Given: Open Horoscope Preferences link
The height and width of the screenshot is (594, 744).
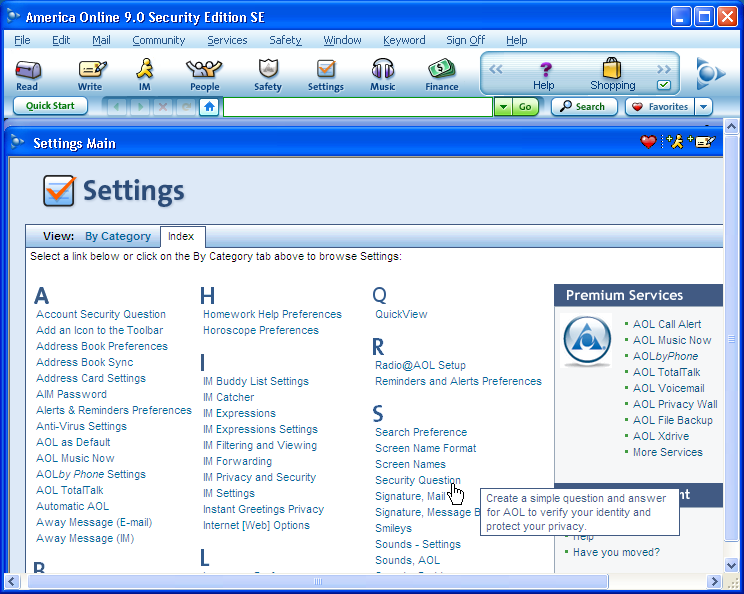Looking at the screenshot, I should point(261,330).
